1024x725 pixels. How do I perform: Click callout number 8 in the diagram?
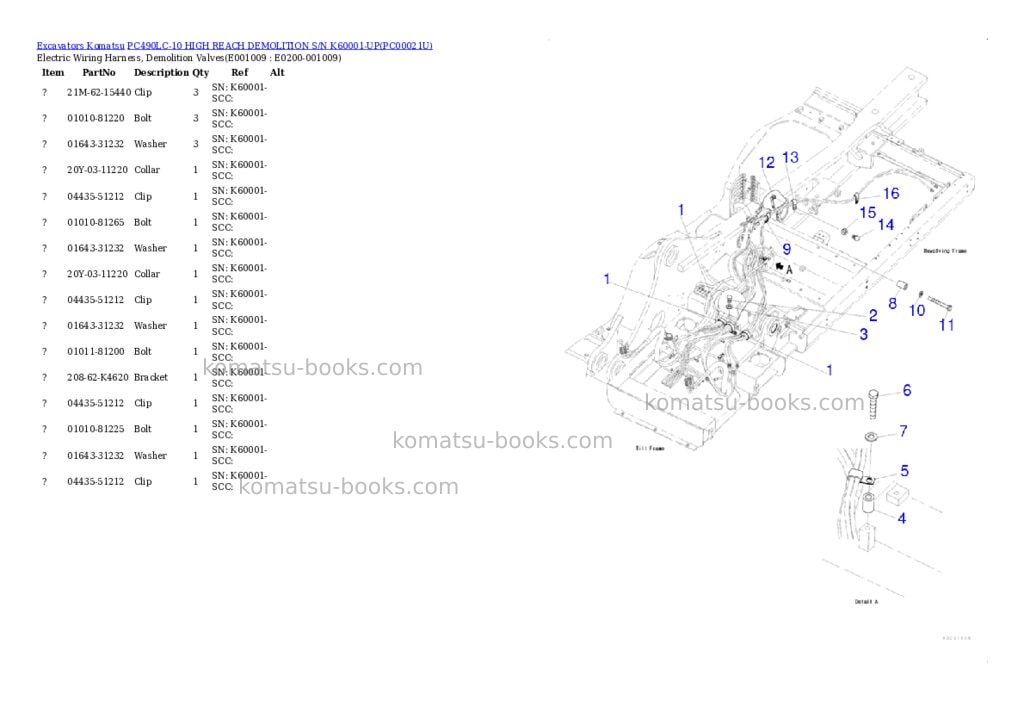click(892, 303)
